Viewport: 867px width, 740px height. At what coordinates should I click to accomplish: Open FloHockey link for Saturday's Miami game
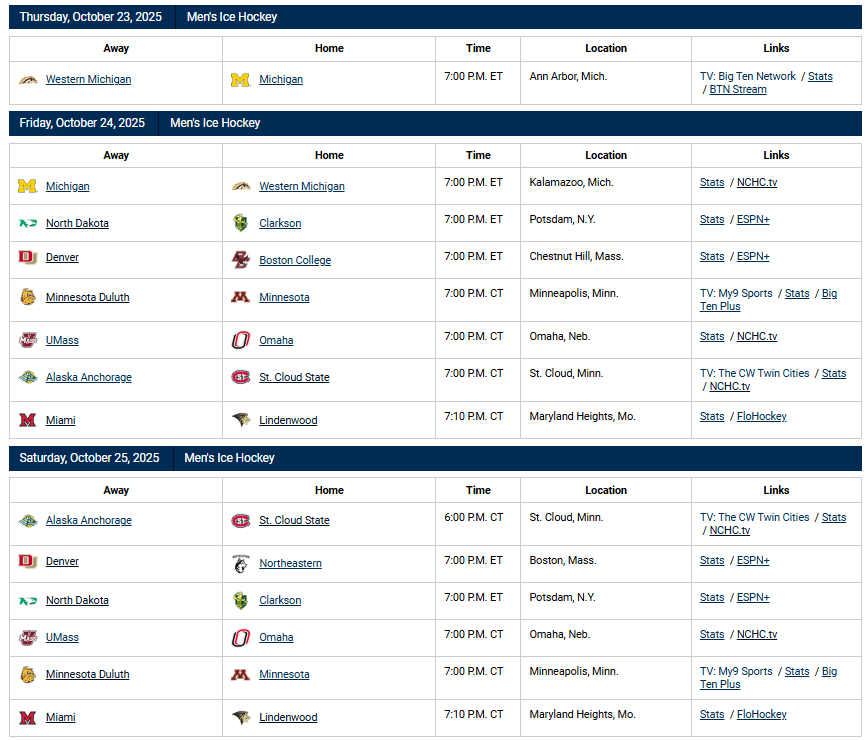761,714
